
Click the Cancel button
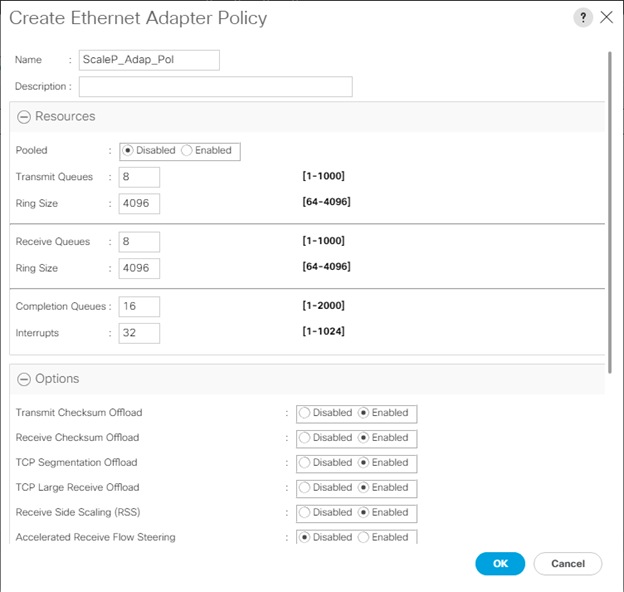(x=568, y=563)
